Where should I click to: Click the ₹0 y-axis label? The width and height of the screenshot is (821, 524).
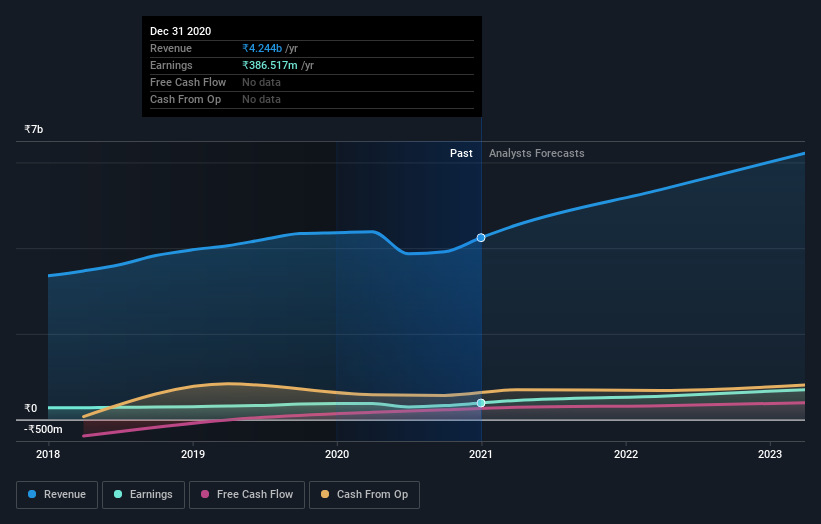click(x=30, y=408)
